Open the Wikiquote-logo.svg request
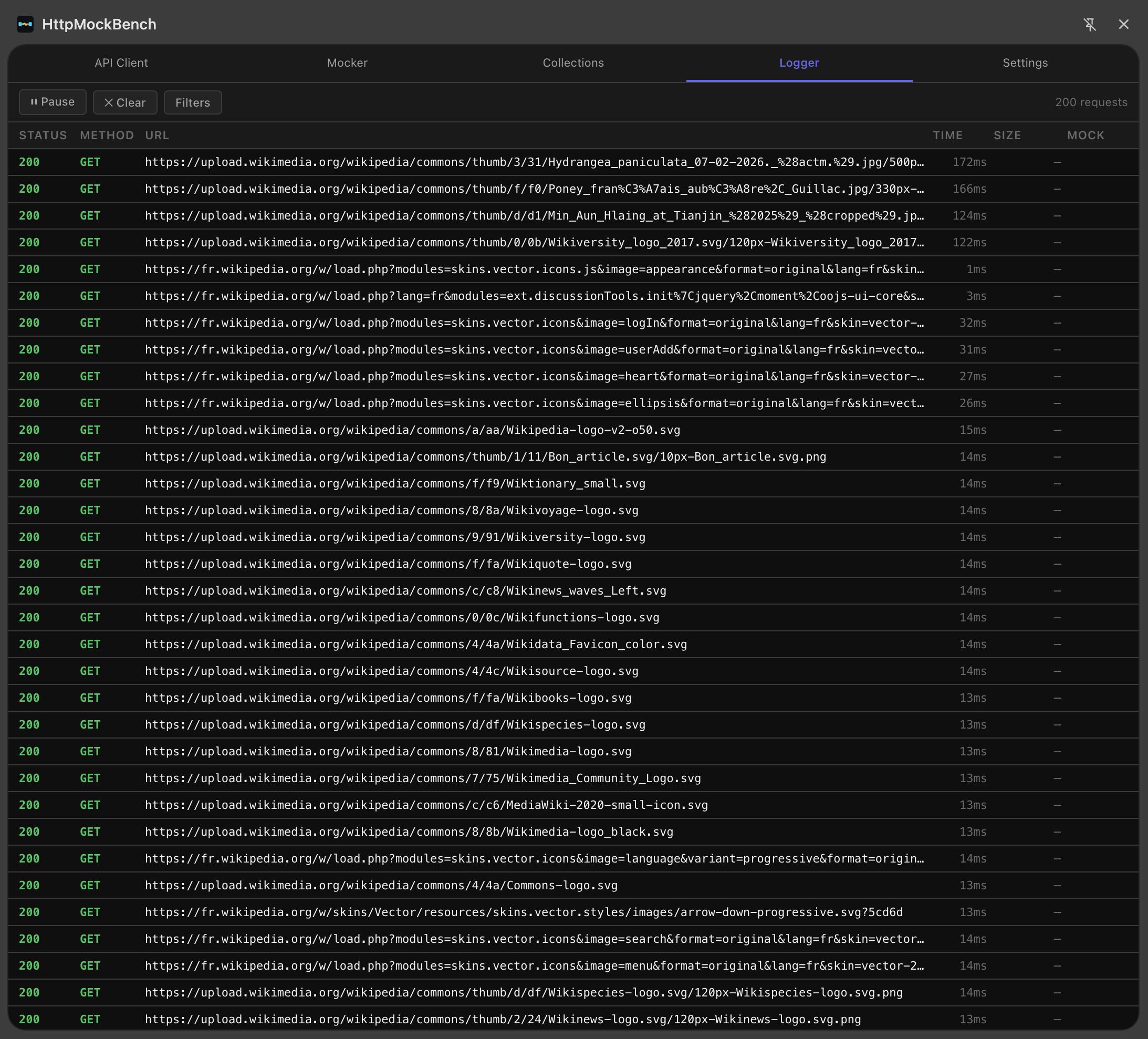Screen dimensions: 1148x1039 click(x=573, y=564)
